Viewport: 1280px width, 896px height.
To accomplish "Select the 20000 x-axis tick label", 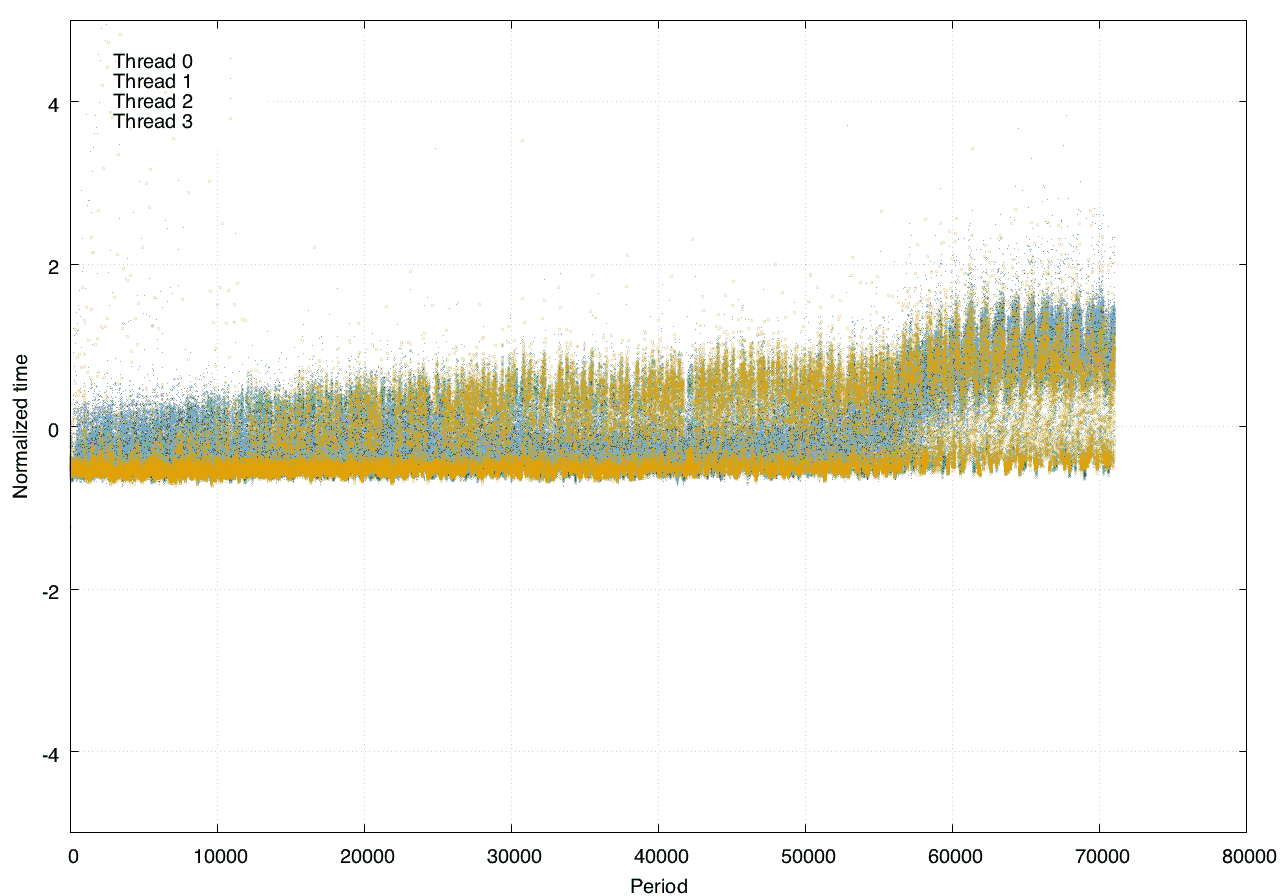I will coord(364,857).
